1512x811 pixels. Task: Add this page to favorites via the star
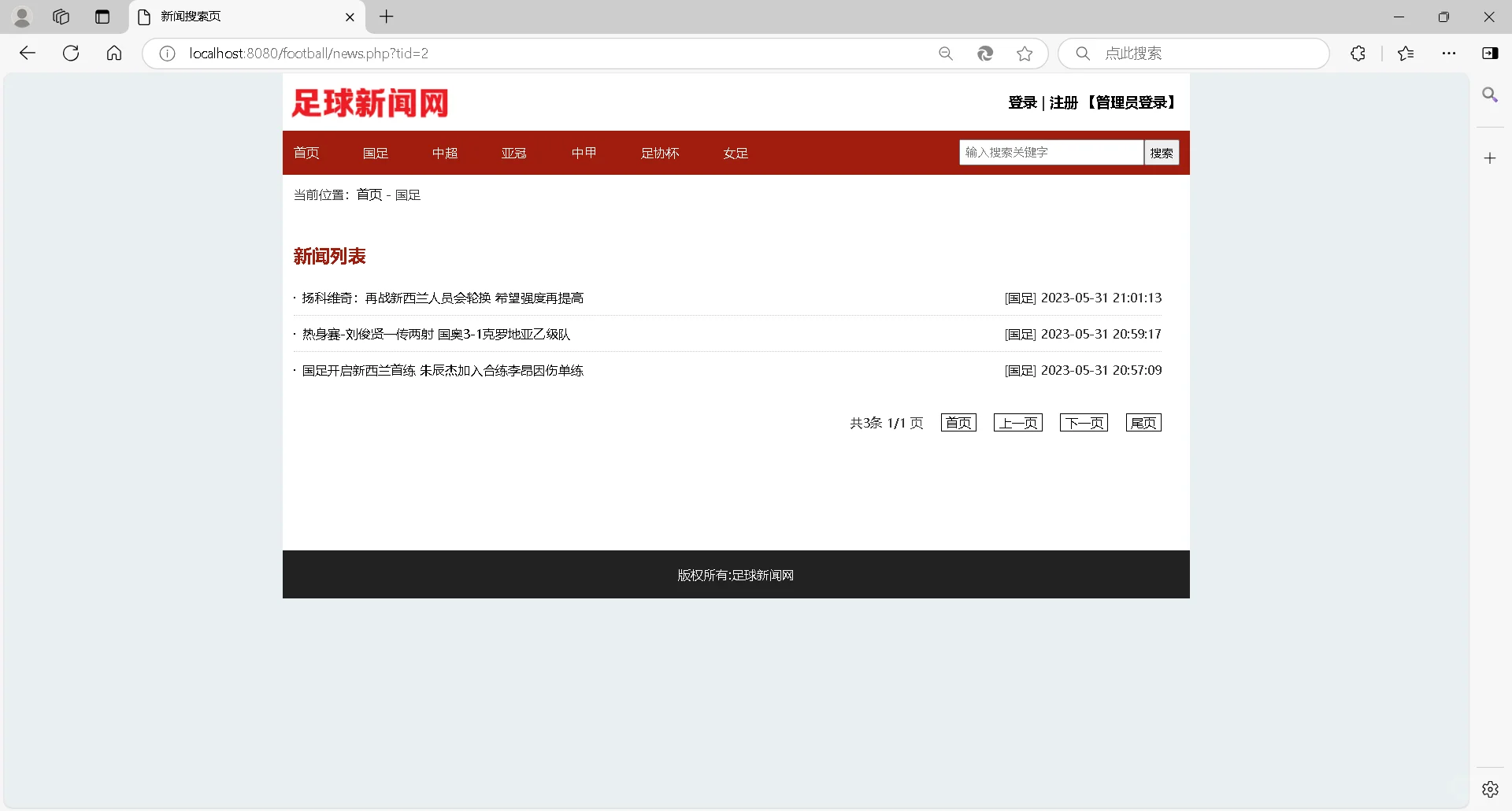(1024, 53)
